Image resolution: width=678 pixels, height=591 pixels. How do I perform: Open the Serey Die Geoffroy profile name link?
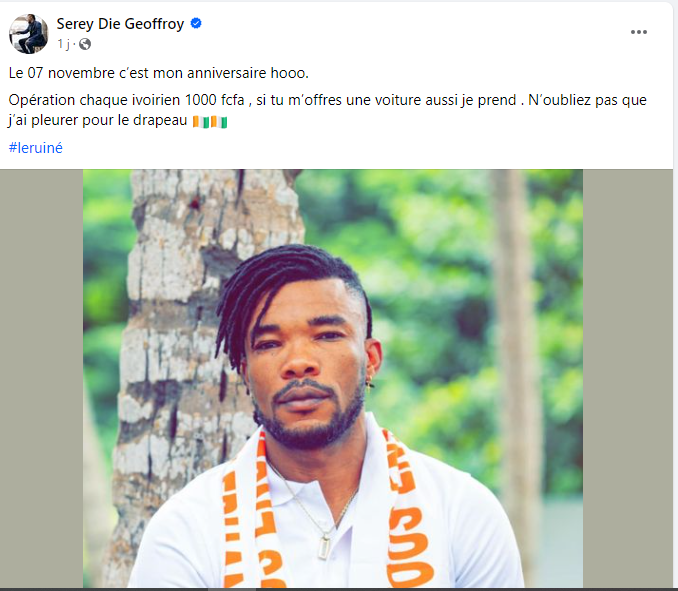point(120,24)
